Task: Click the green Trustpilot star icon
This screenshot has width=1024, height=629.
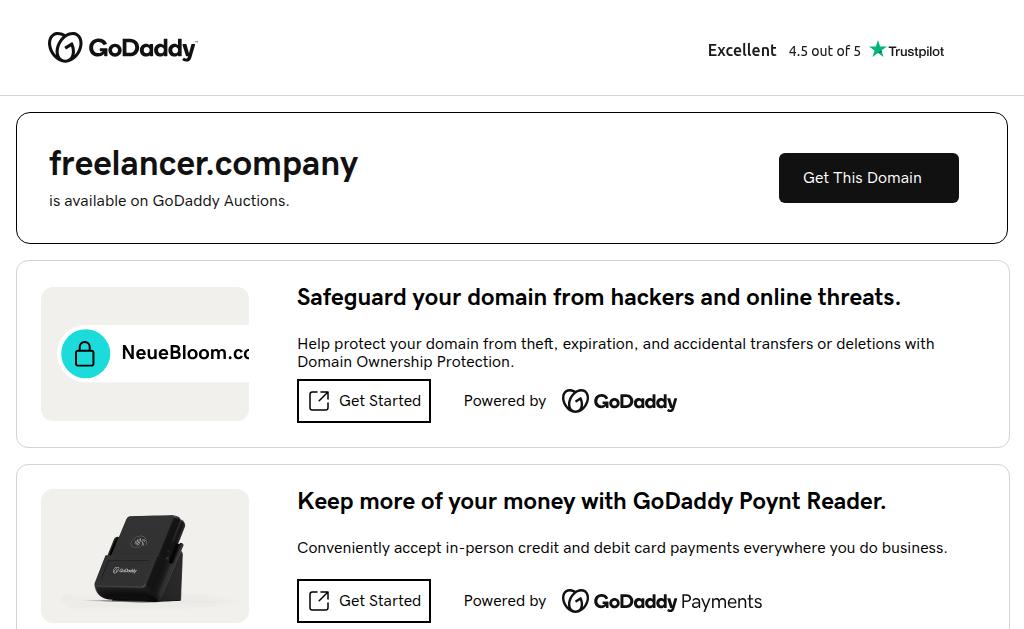Action: coord(878,49)
